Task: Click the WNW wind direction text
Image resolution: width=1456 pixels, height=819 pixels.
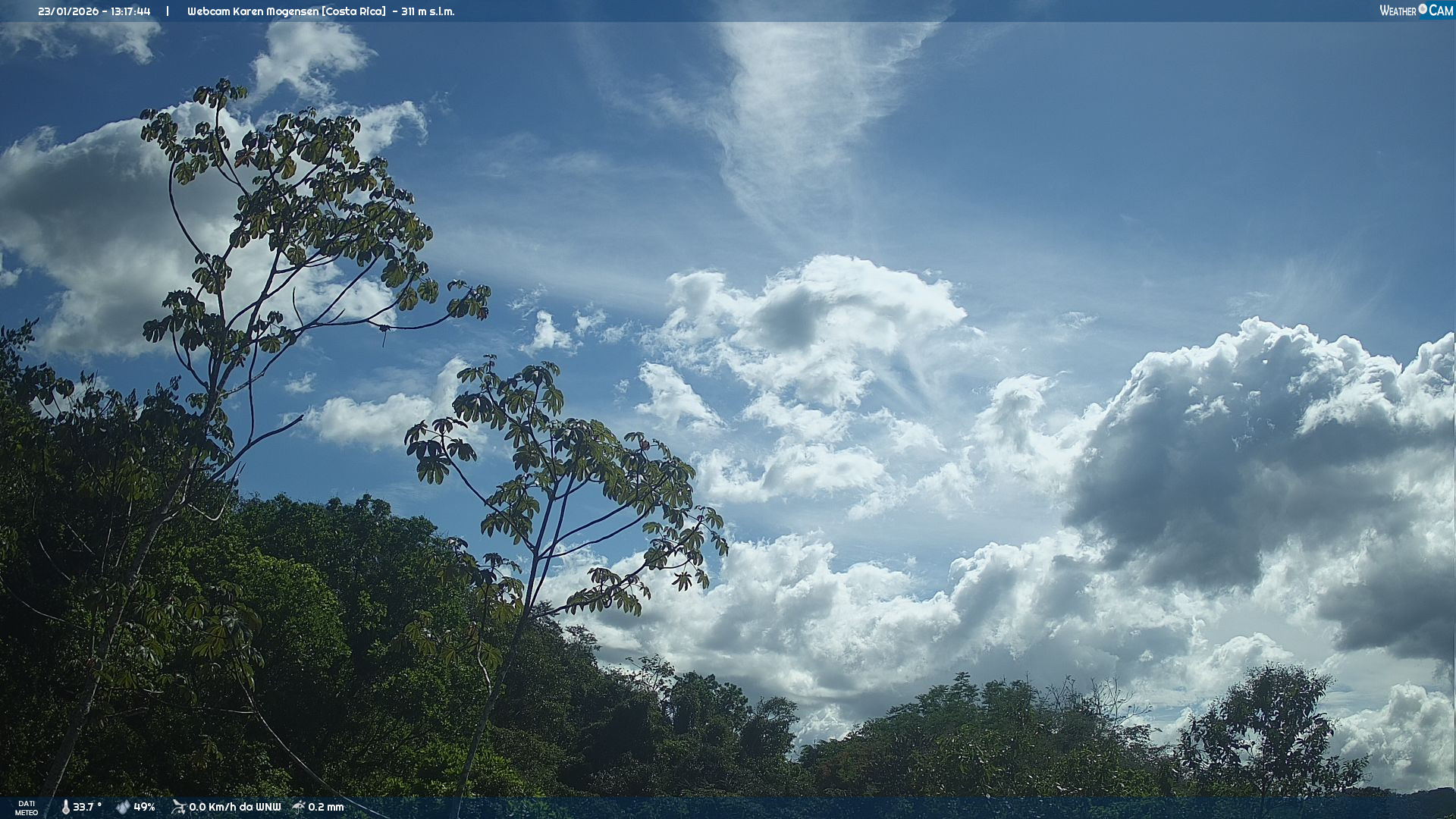Action: click(x=269, y=807)
